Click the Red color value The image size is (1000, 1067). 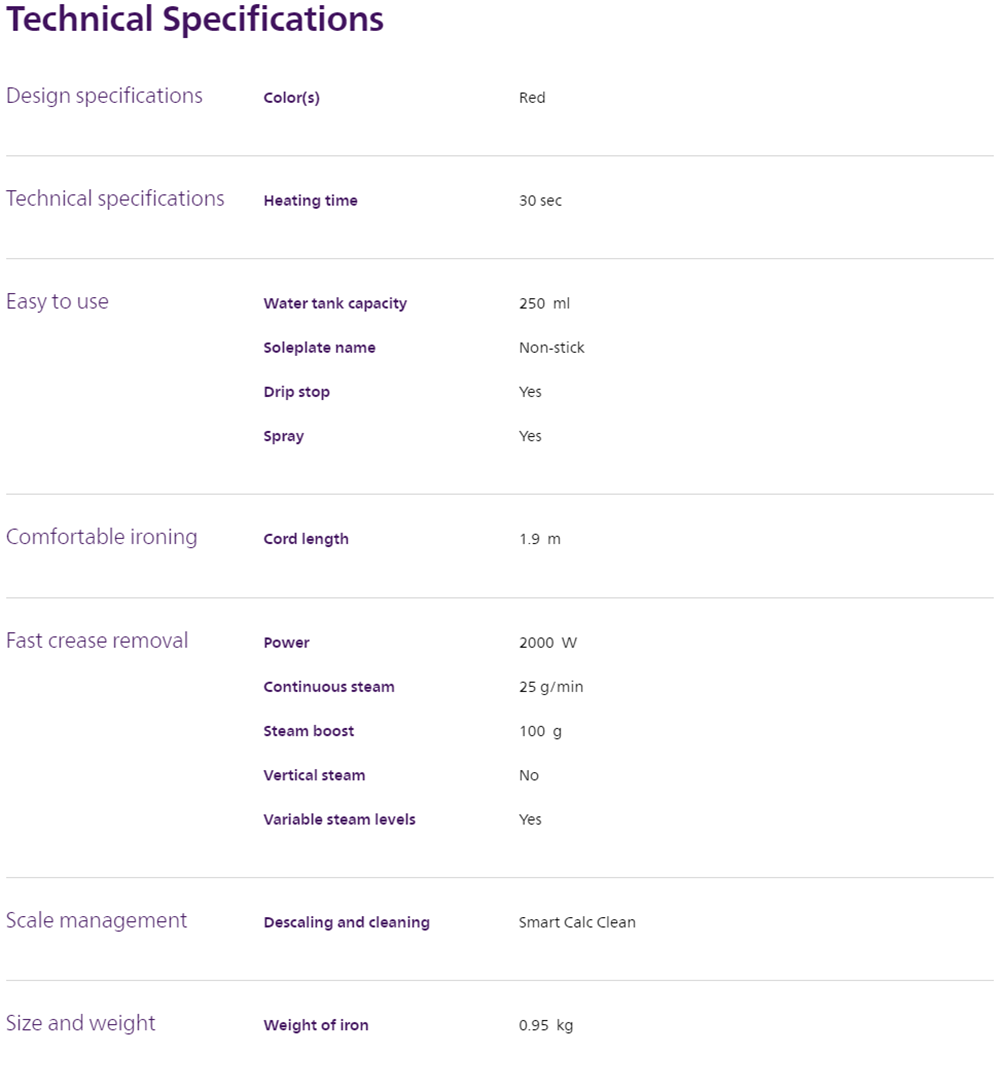pos(532,98)
